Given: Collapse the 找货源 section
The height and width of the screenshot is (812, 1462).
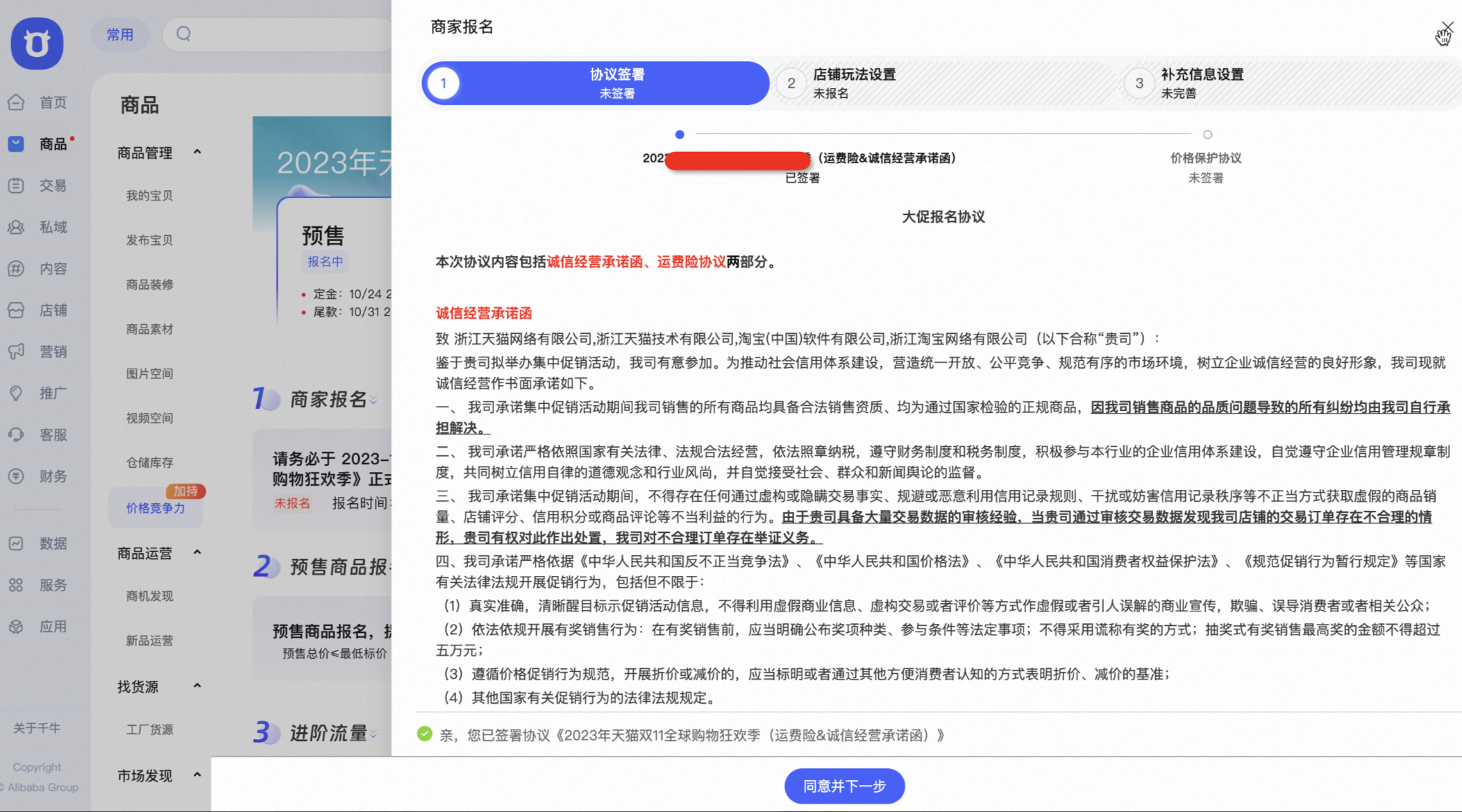Looking at the screenshot, I should (197, 686).
